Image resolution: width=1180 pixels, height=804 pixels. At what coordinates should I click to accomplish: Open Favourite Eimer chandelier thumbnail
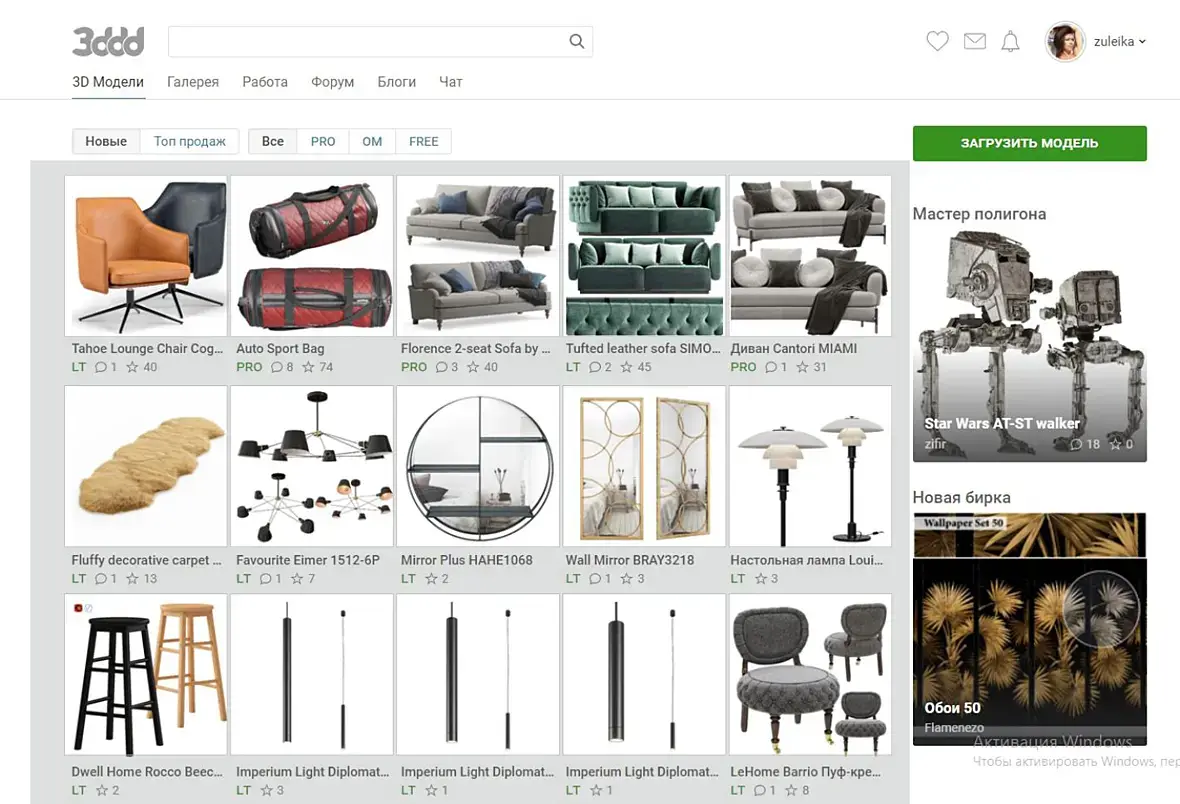312,466
